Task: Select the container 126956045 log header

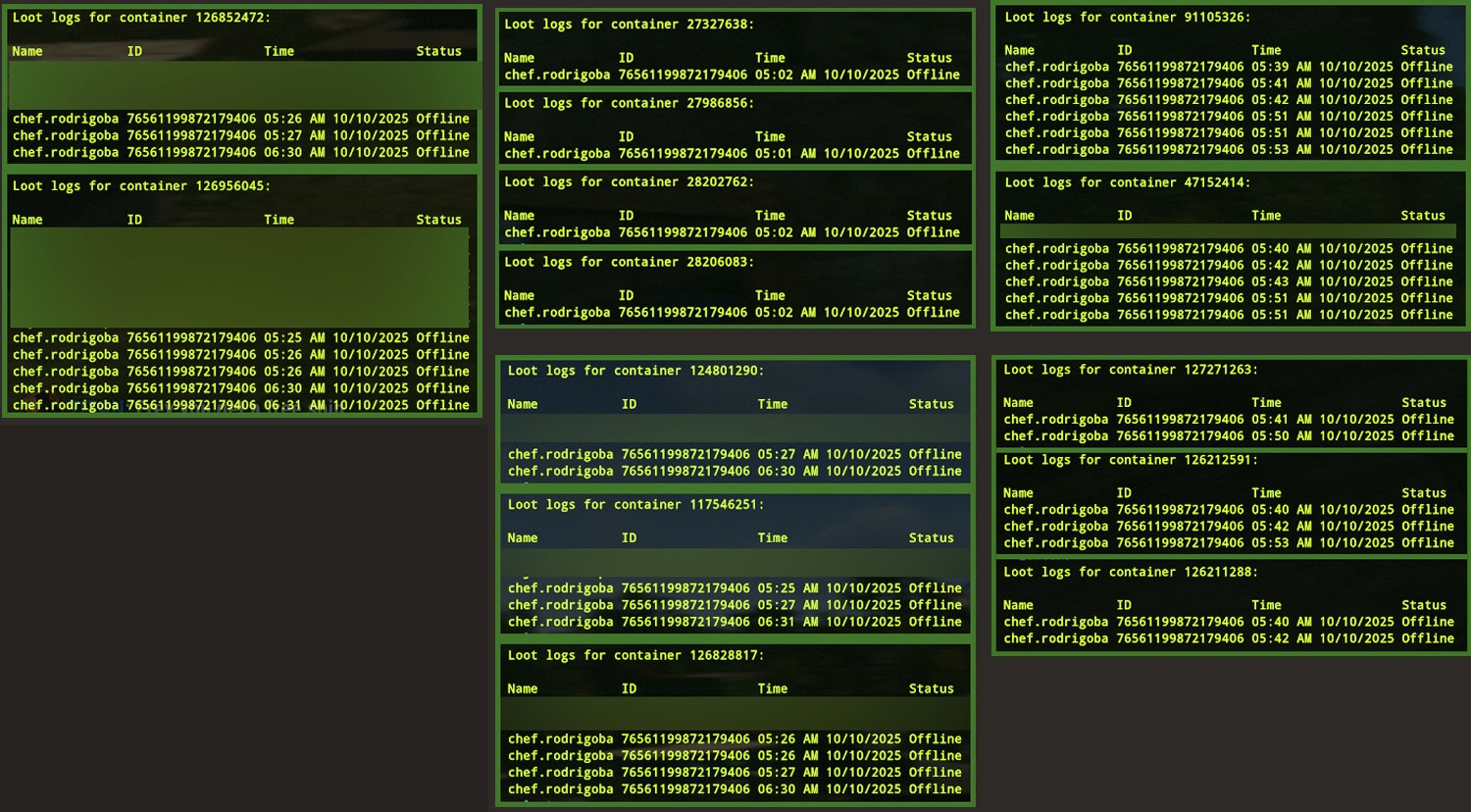Action: pos(141,186)
